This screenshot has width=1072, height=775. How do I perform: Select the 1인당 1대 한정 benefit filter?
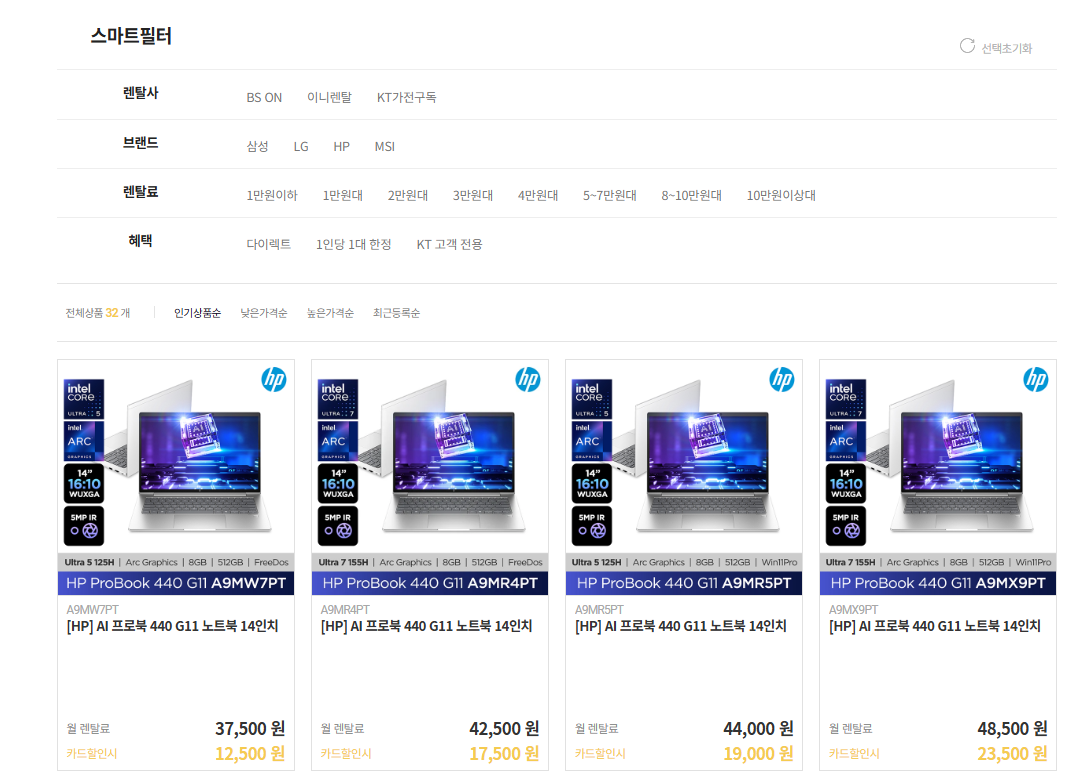click(353, 244)
